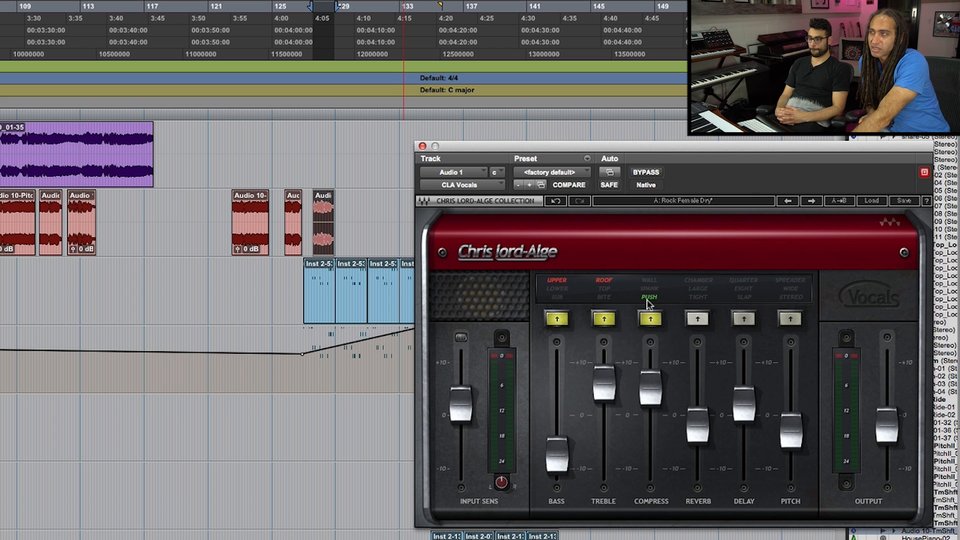Click red target button in plugin header
This screenshot has height=540, width=960.
[x=924, y=173]
